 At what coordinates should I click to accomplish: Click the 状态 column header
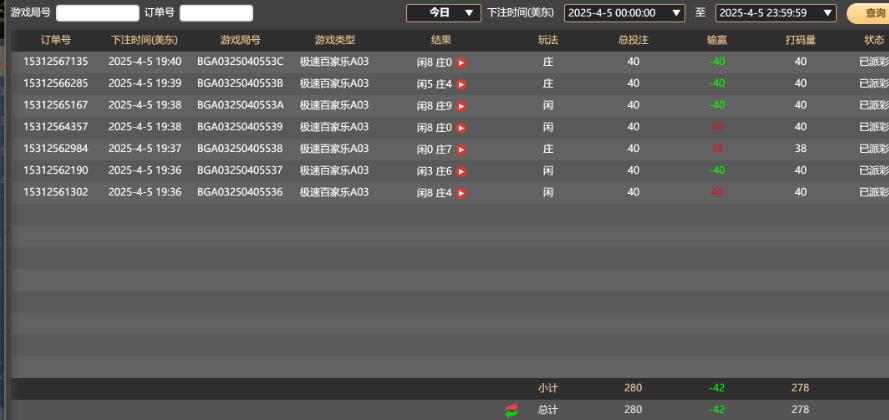click(874, 40)
